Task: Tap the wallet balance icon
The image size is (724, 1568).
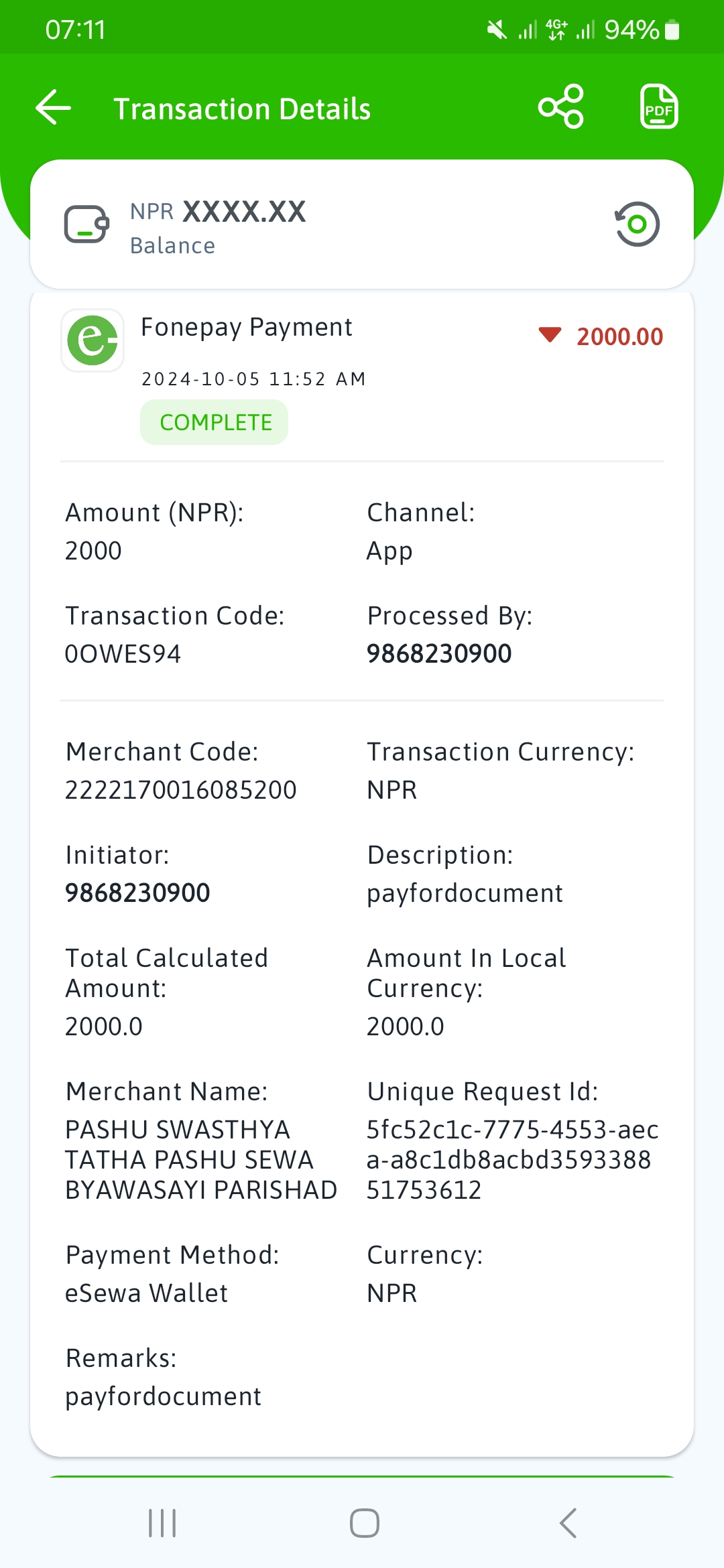Action: 86,224
